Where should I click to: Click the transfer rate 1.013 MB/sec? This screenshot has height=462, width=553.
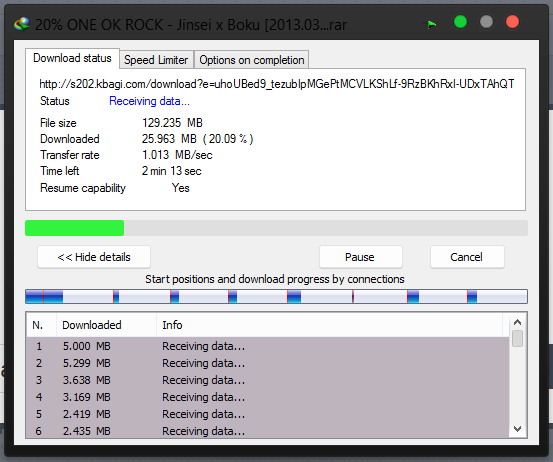[177, 155]
